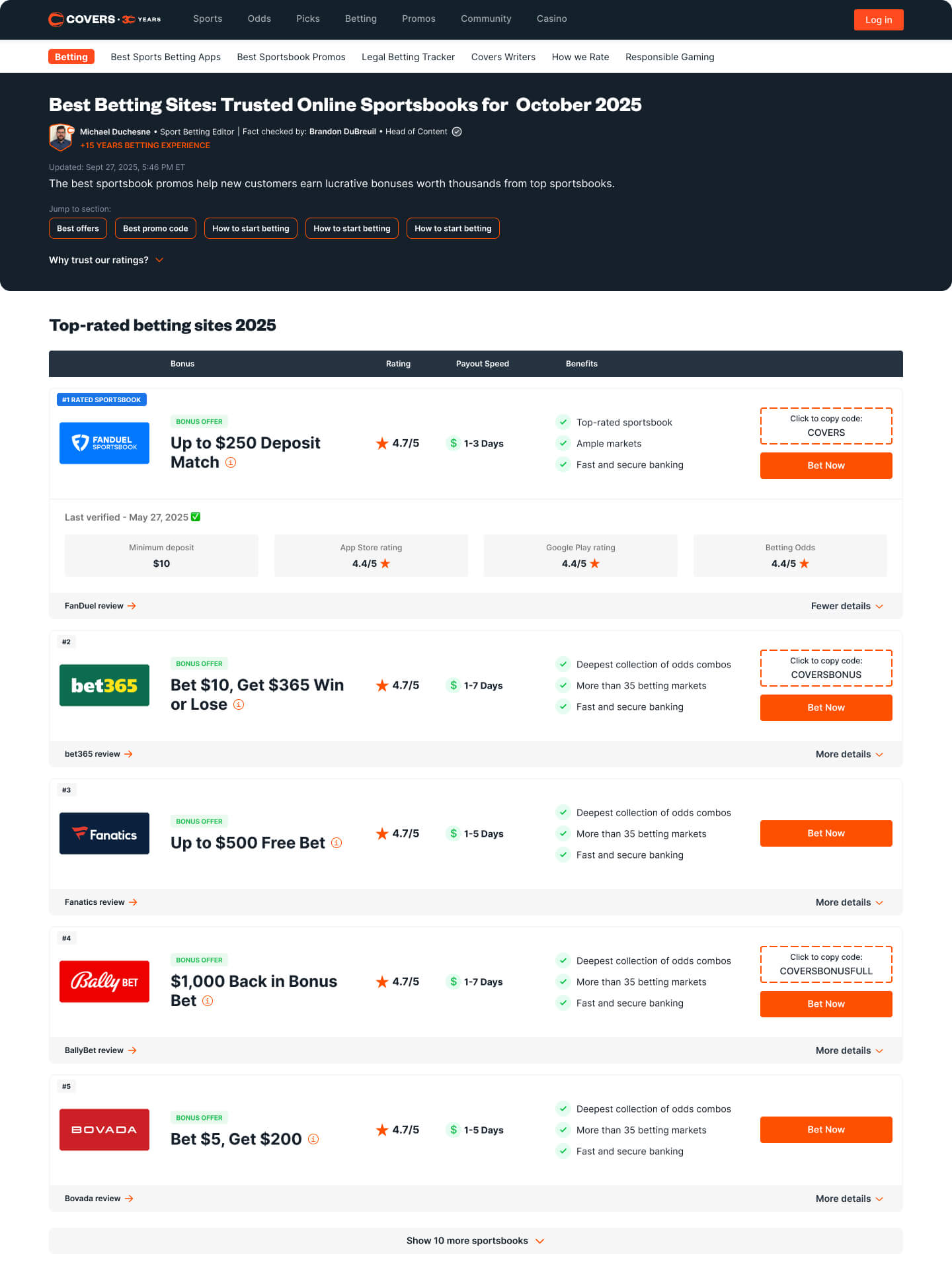The height and width of the screenshot is (1270, 952).
Task: Click the FanDuel Sportsbook logo
Action: pos(104,443)
